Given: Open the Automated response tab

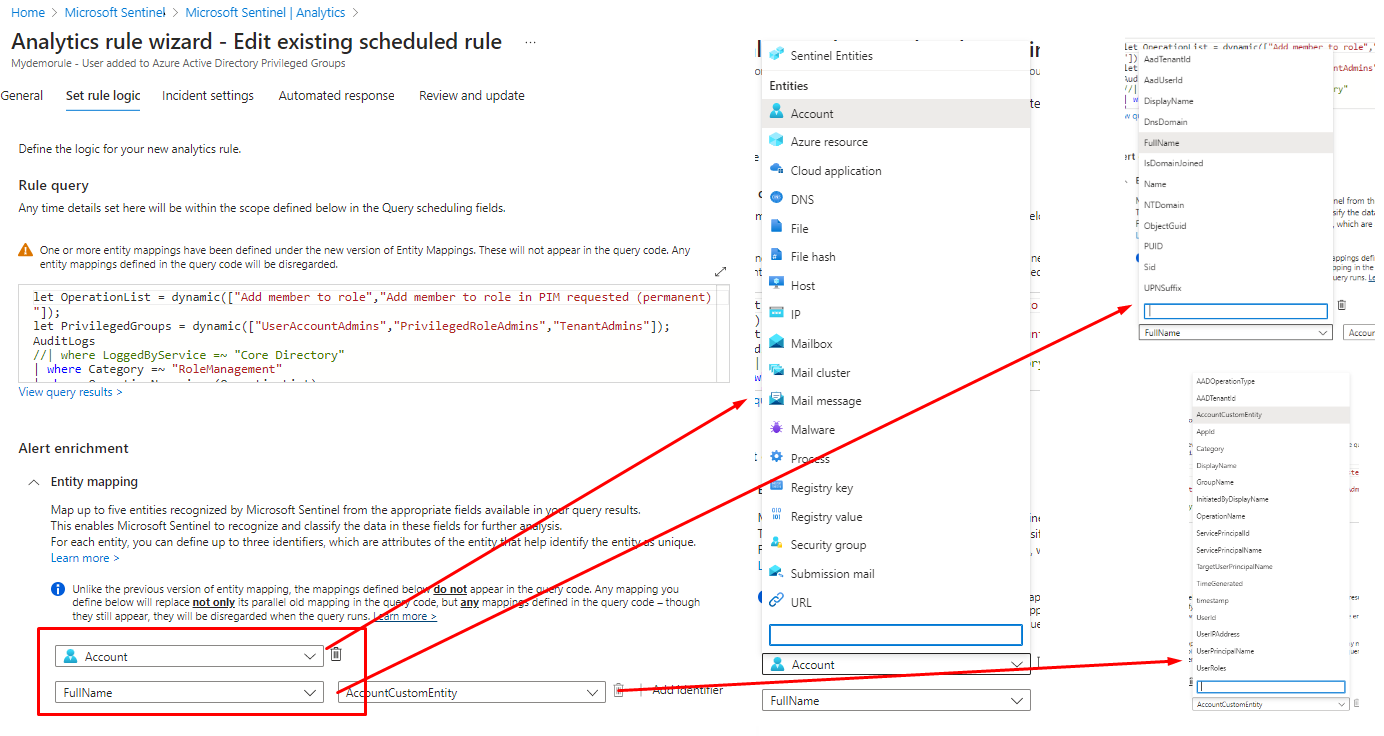Looking at the screenshot, I should coord(336,96).
